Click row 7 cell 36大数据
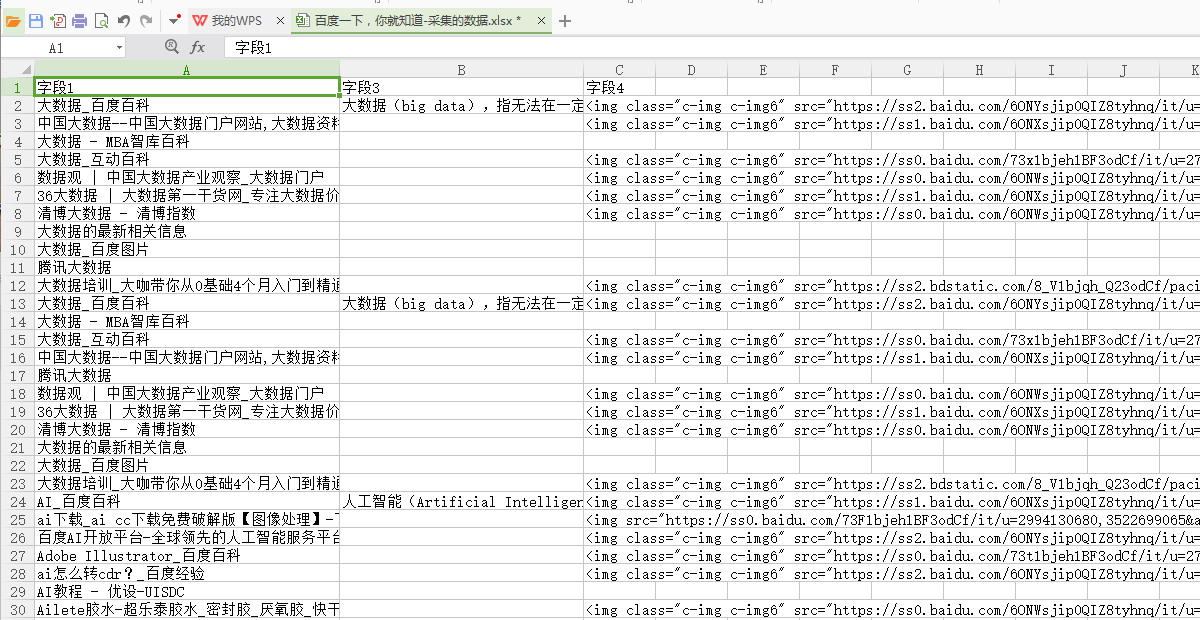 (187, 195)
